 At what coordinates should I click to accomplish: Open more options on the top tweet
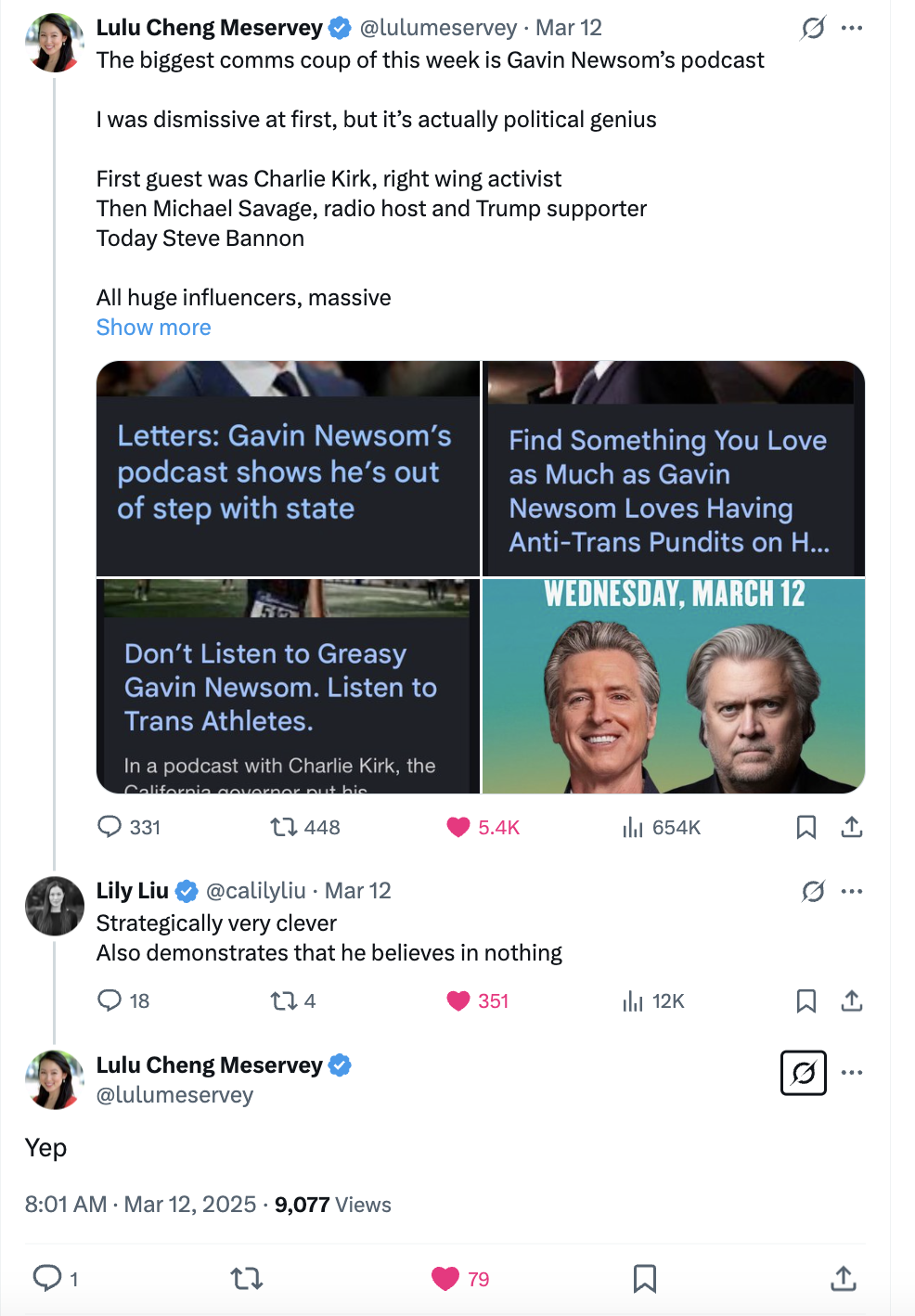(x=852, y=29)
